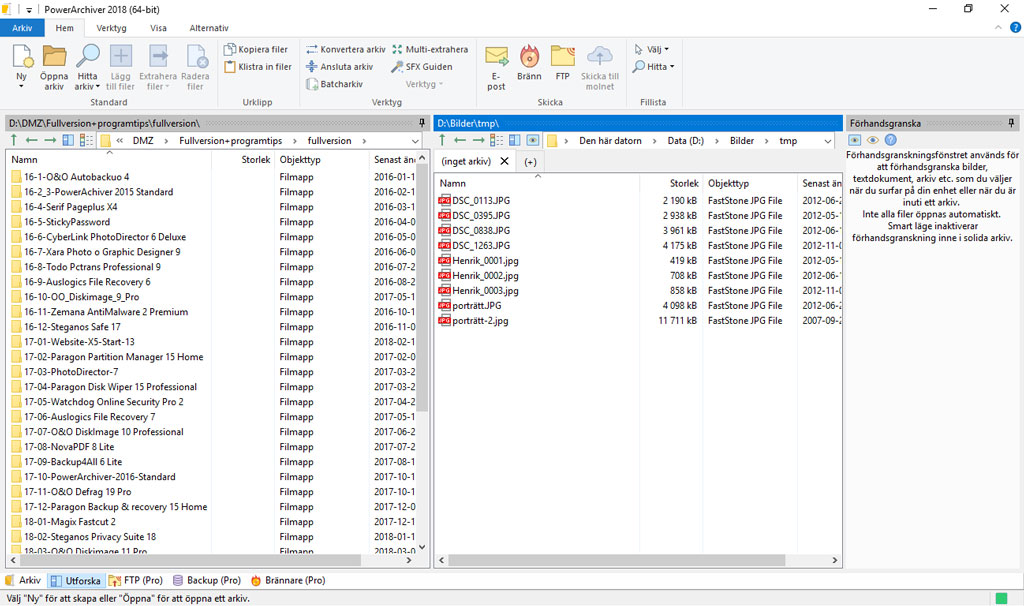
Task: Select file DSC_0113.JPG
Action: pyautogui.click(x=481, y=200)
